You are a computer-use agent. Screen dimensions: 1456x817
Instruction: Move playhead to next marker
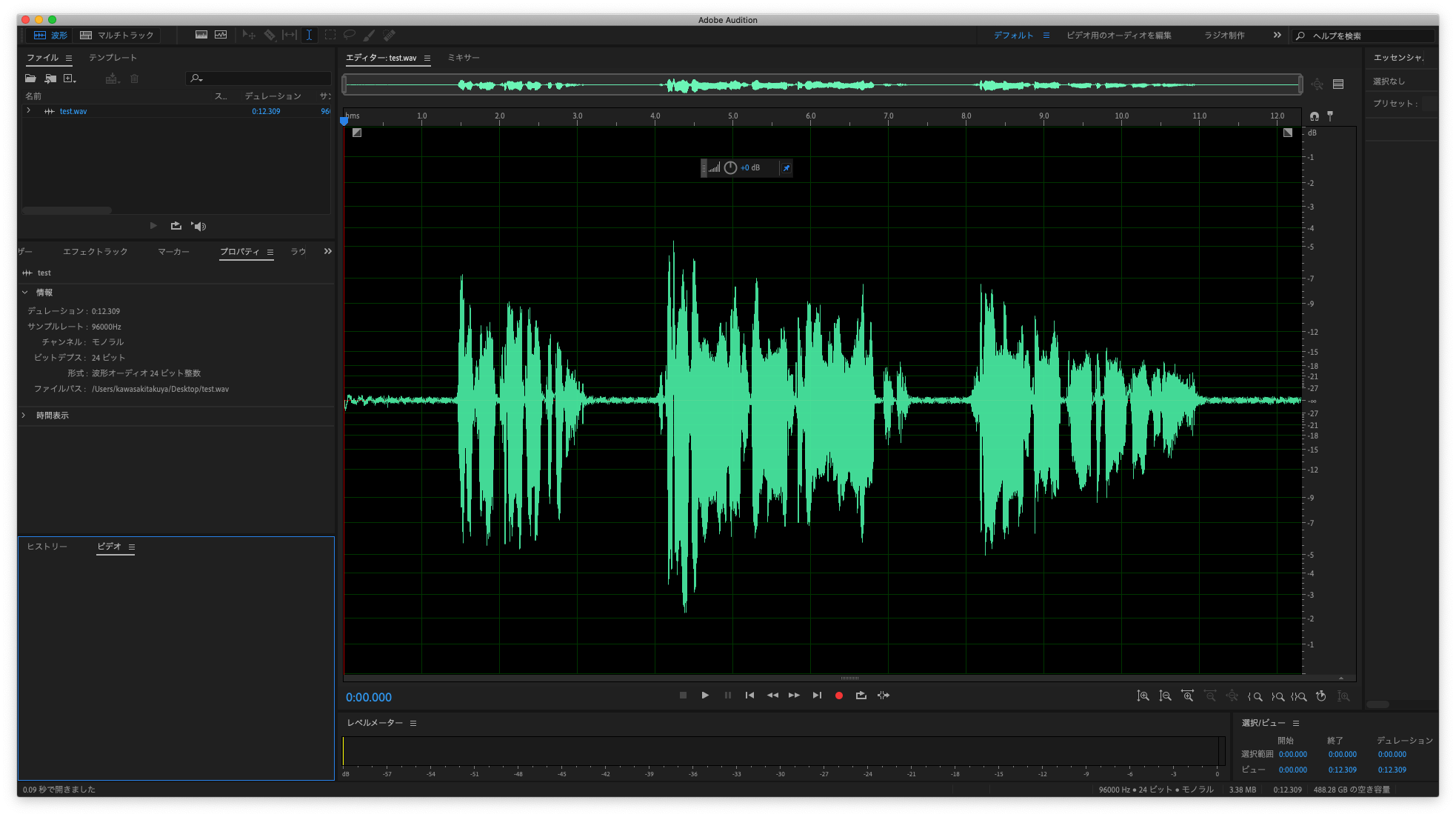(817, 696)
